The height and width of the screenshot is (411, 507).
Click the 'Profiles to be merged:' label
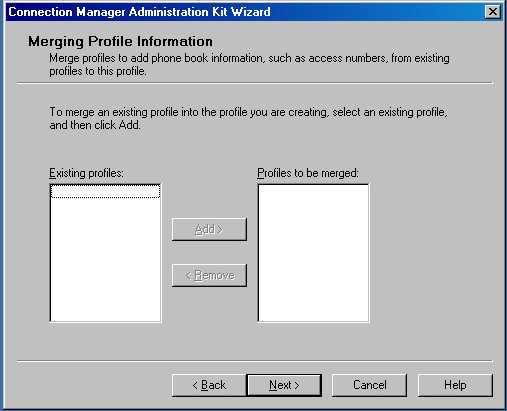(308, 173)
